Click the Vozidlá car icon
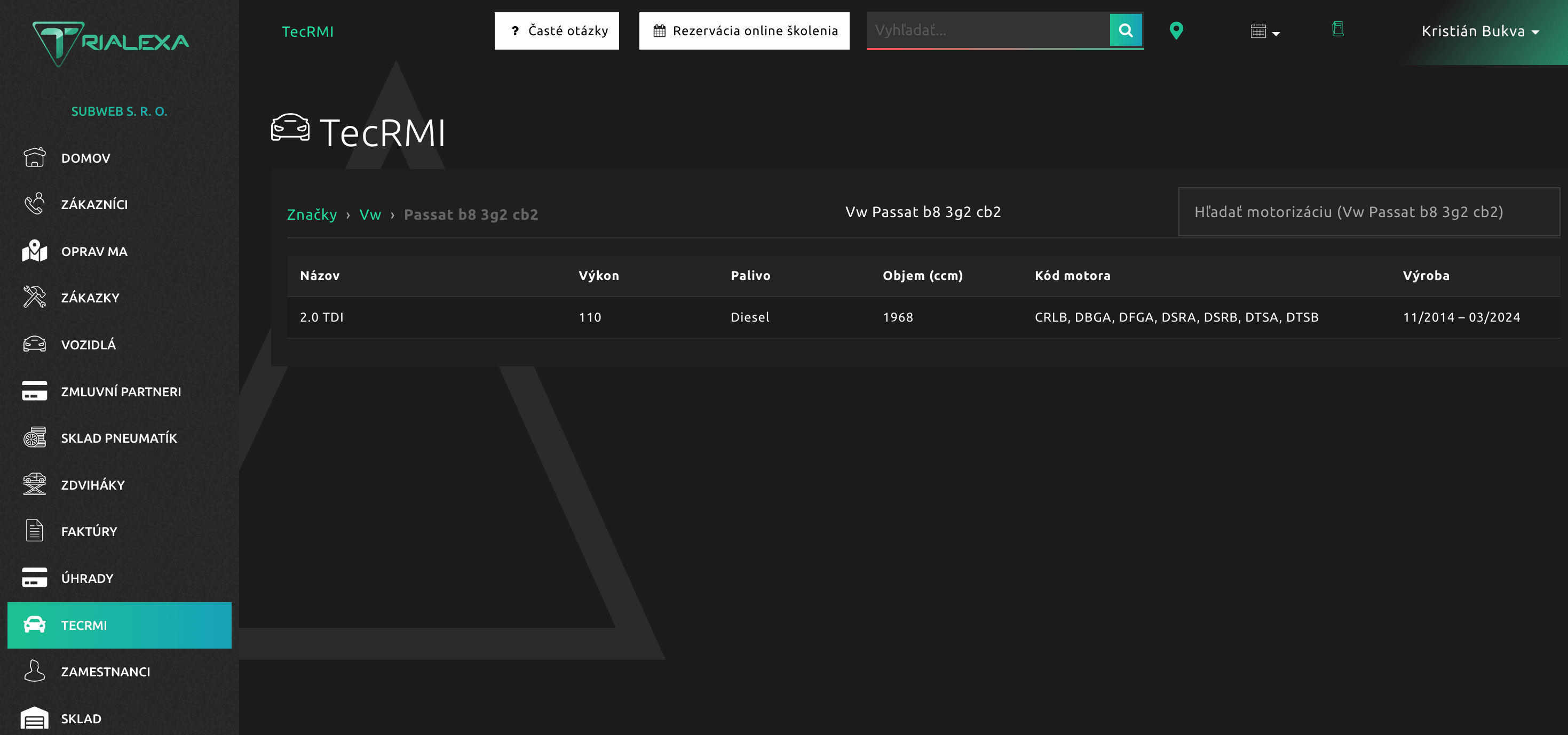Screen dimensions: 1568x735 35,345
